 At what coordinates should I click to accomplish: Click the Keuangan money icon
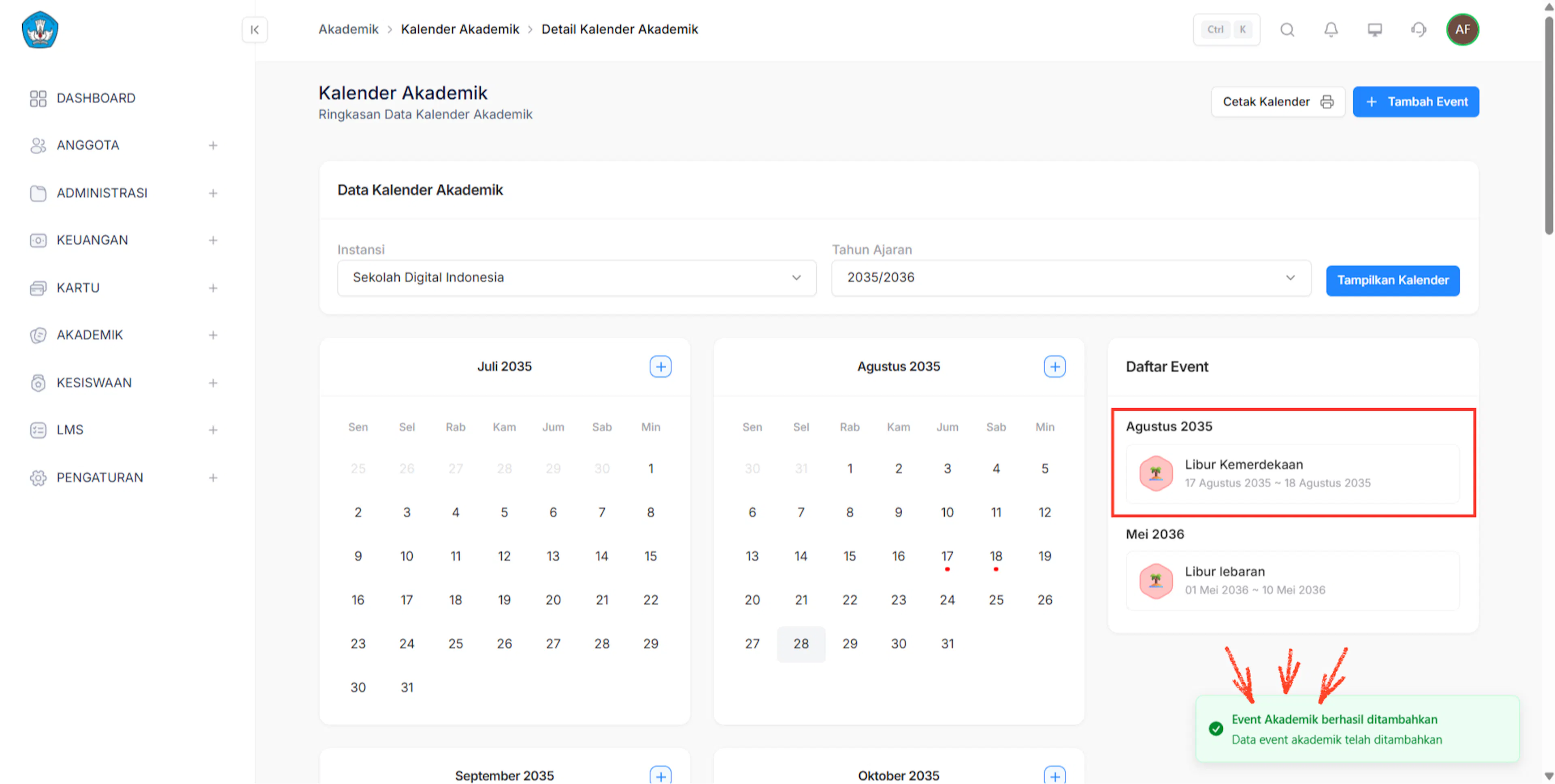[38, 240]
